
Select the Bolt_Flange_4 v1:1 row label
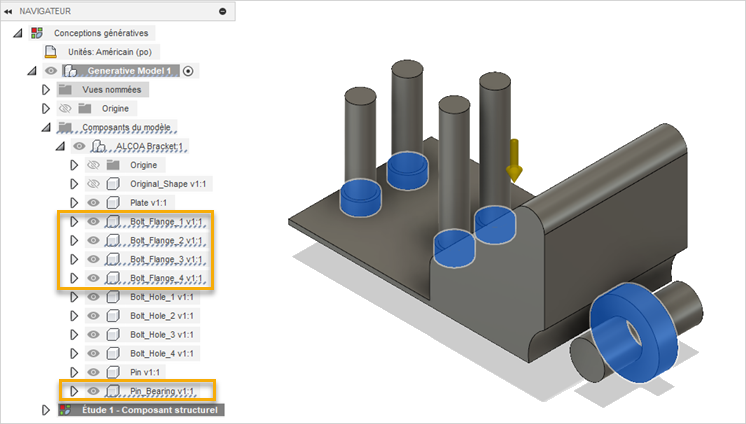pyautogui.click(x=166, y=278)
